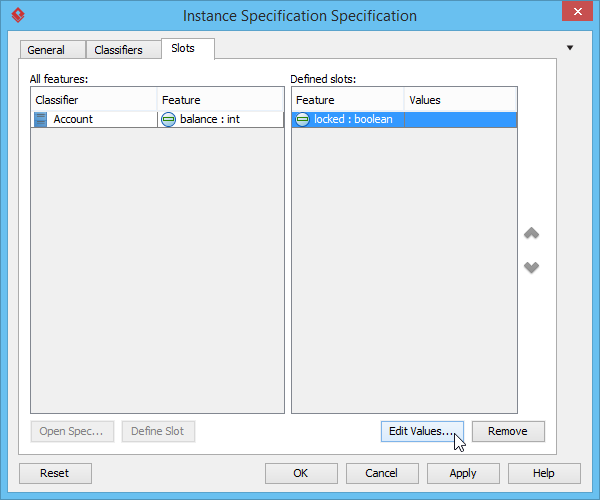Click the Values cell of the locked slot
This screenshot has width=600, height=500.
pyautogui.click(x=460, y=119)
